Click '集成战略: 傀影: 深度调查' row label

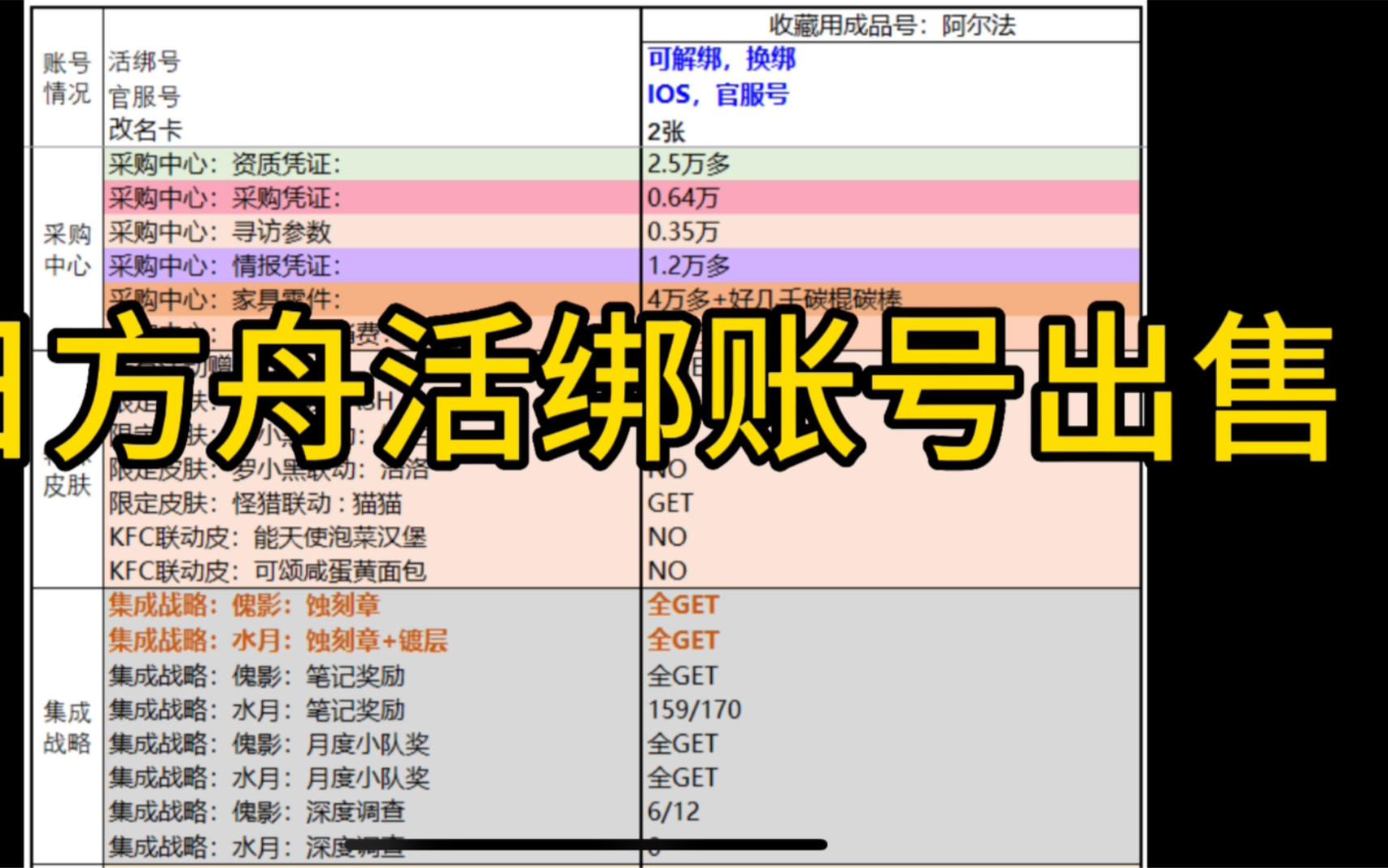257,812
